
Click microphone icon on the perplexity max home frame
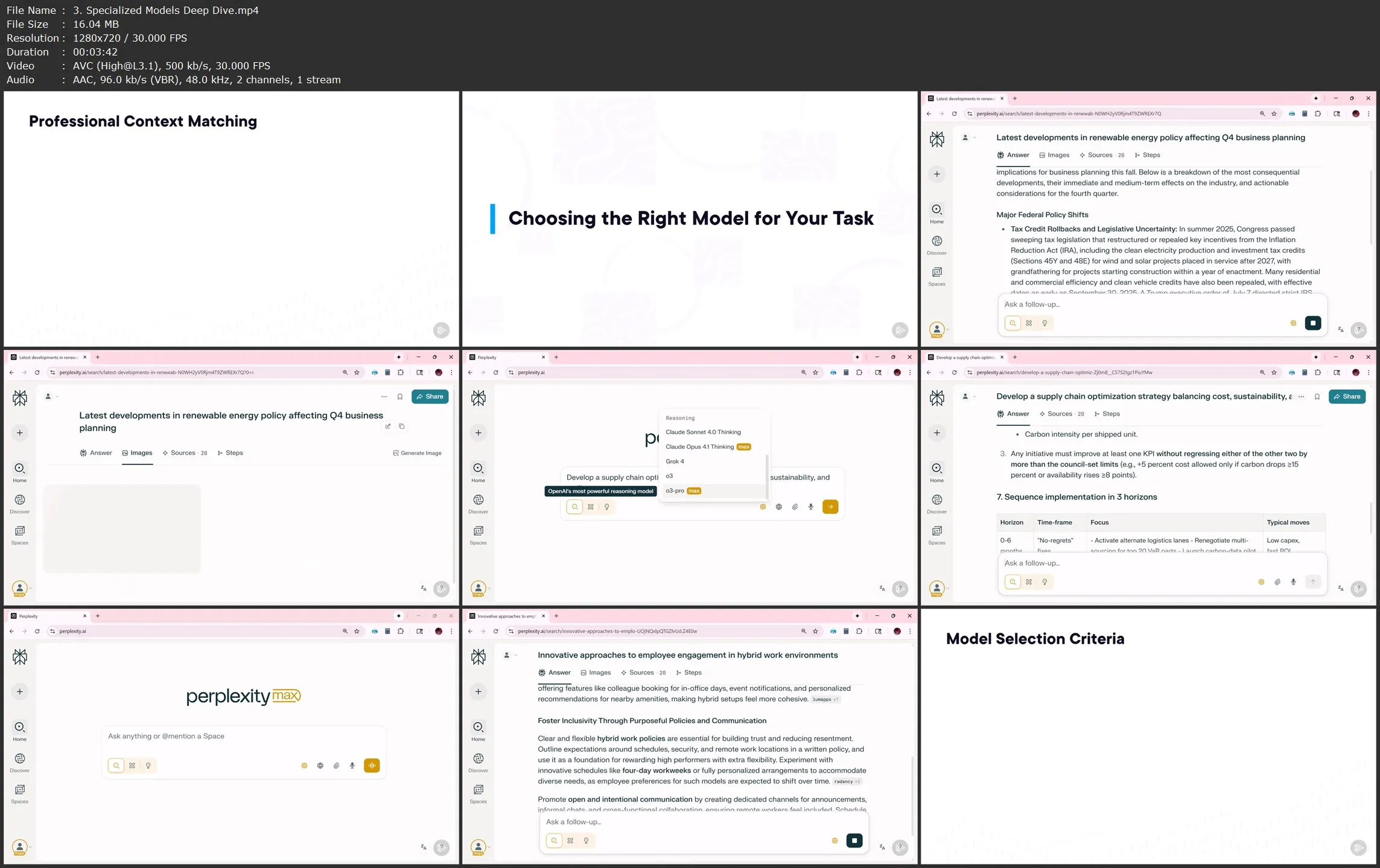tap(352, 766)
